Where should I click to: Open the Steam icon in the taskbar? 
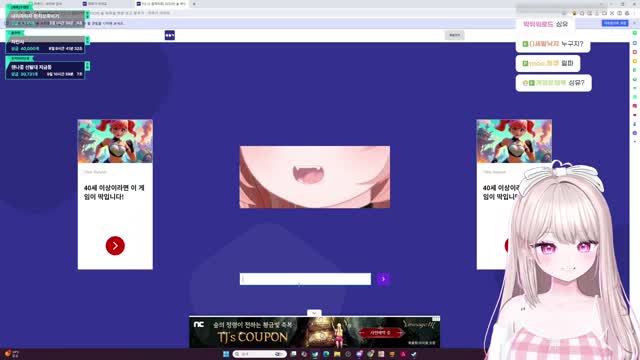(x=414, y=354)
